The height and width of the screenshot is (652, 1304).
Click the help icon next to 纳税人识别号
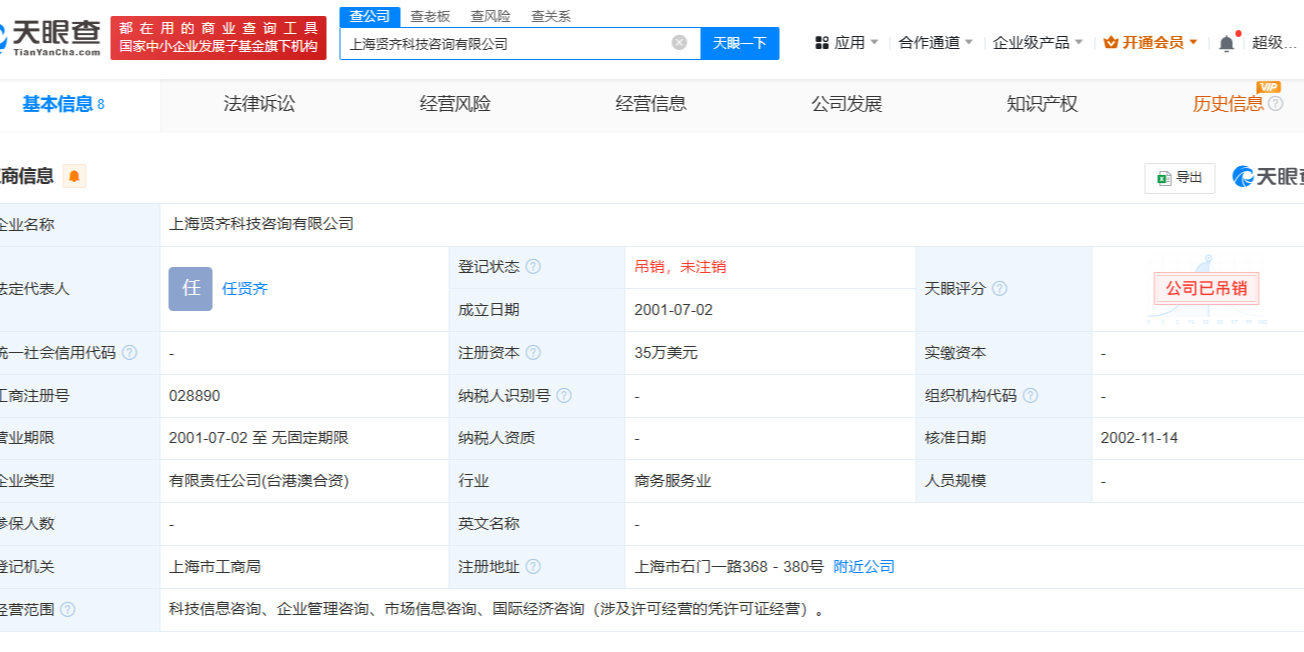click(564, 396)
